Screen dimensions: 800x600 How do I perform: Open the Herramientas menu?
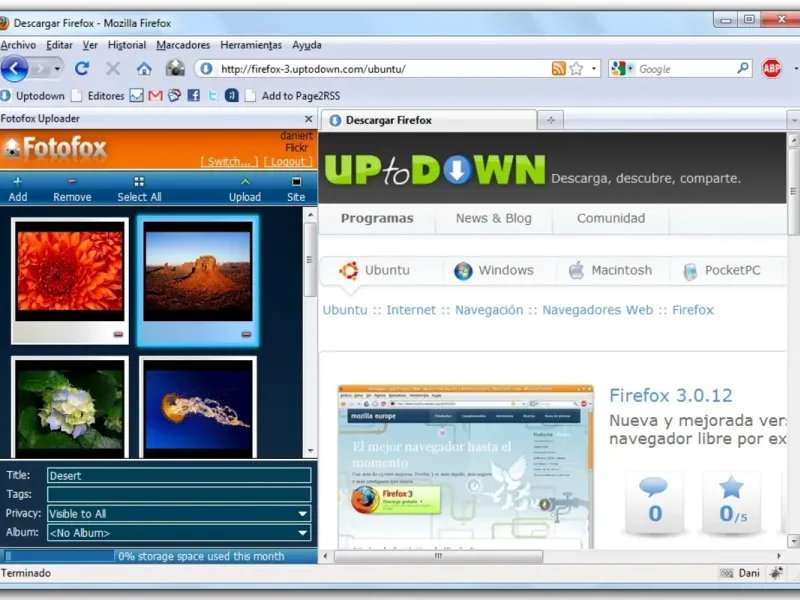point(251,45)
